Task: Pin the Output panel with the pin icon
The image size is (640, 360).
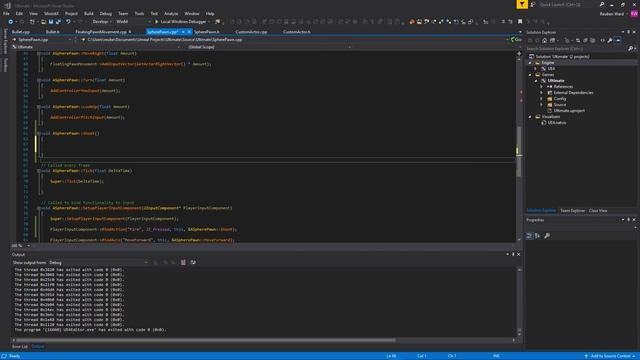Action: coord(513,254)
